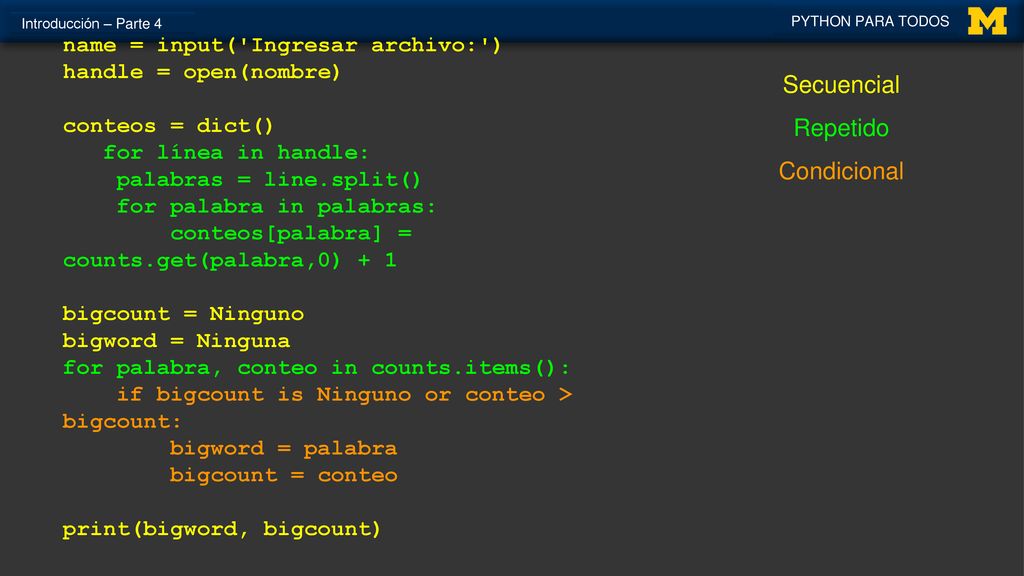Click the name = input code line

click(x=282, y=46)
